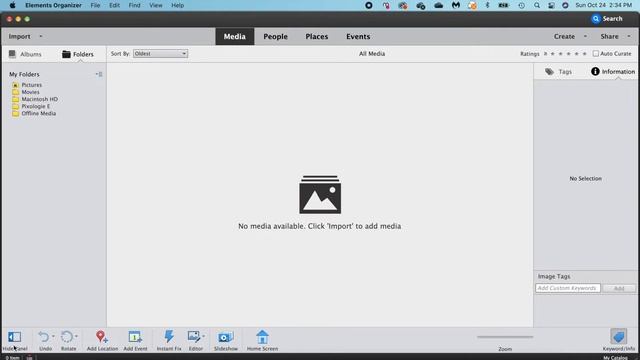
Task: Open the Help menu
Action: point(178,5)
